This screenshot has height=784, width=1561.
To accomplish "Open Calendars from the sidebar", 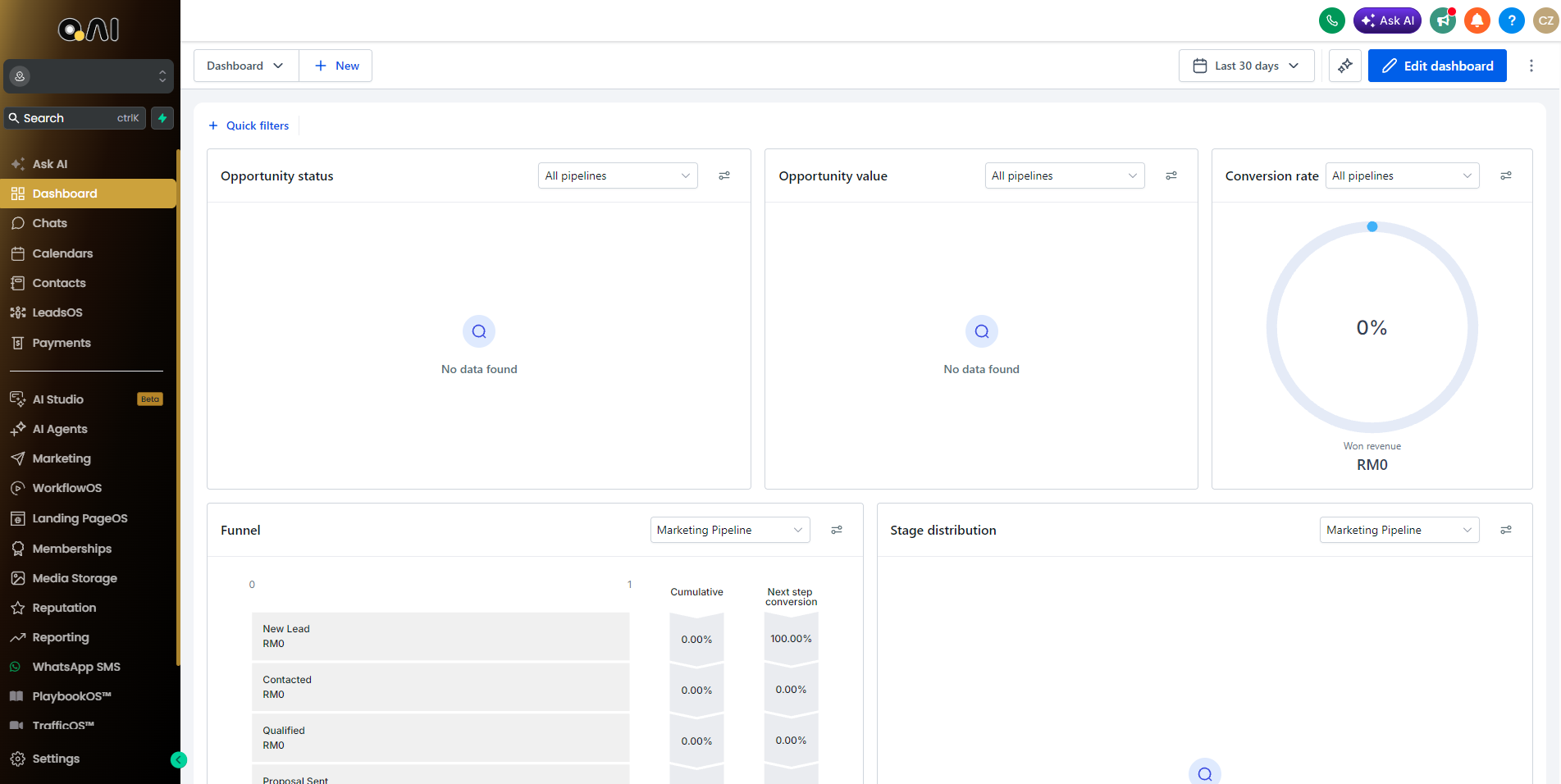I will pos(88,253).
